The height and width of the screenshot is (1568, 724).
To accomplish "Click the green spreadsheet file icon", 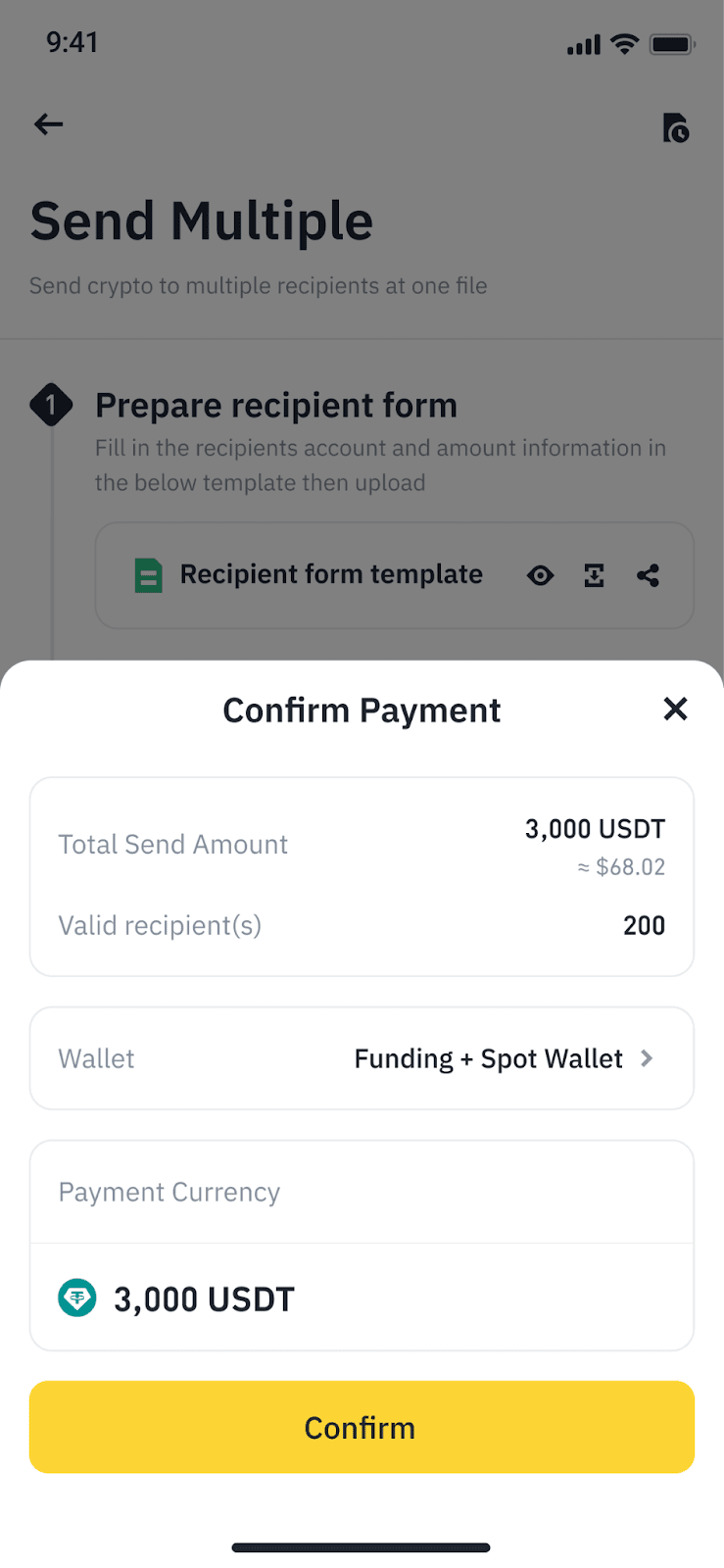I will tap(148, 575).
